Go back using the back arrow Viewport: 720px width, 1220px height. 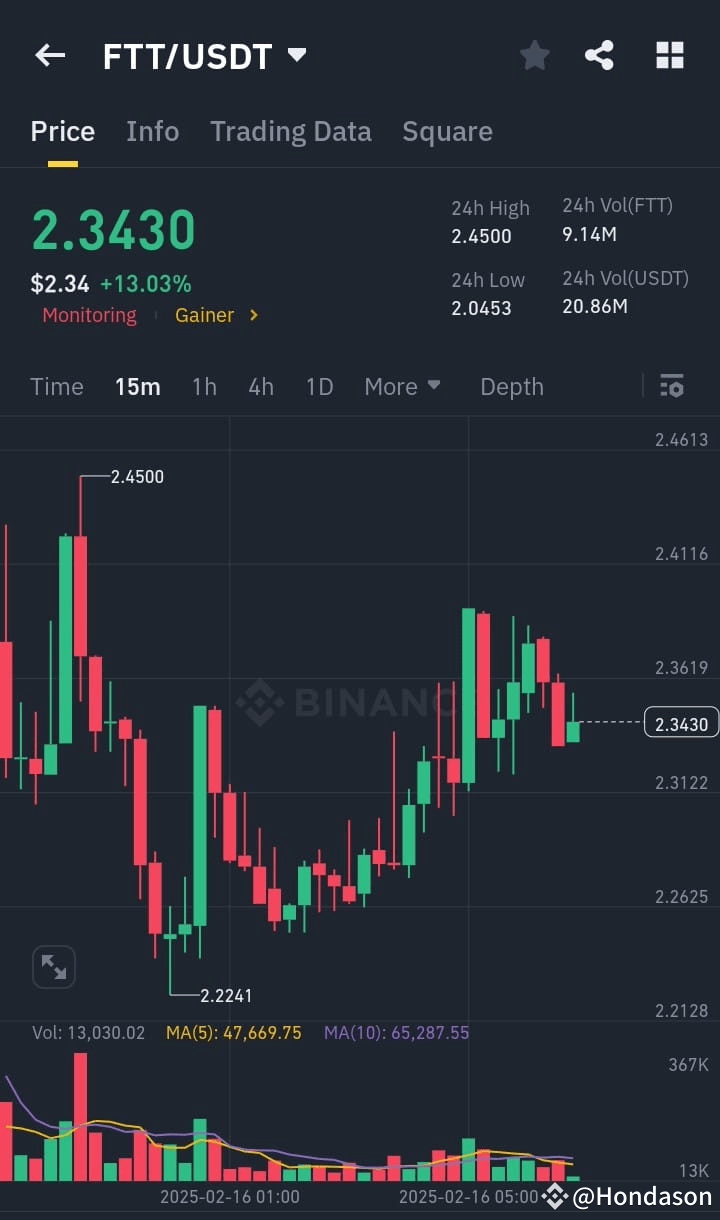click(49, 55)
